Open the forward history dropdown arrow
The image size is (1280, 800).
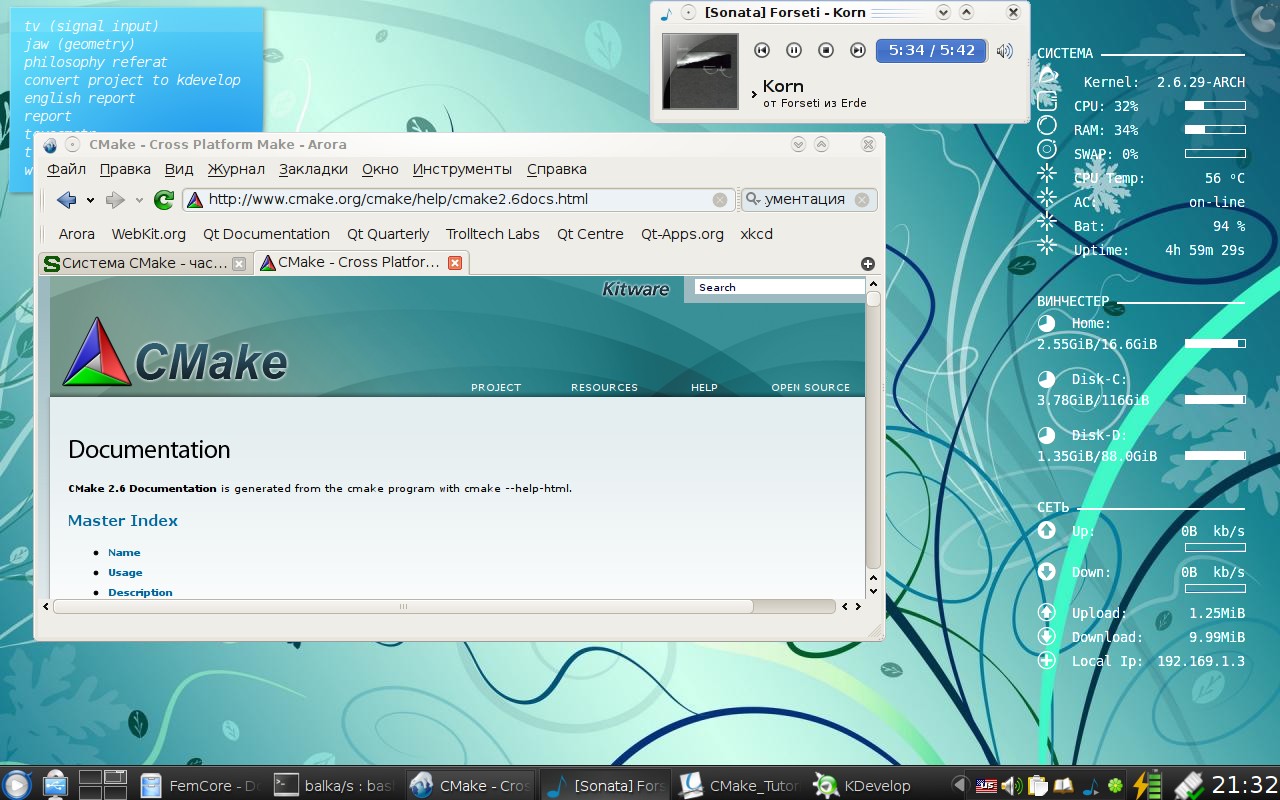pos(139,201)
